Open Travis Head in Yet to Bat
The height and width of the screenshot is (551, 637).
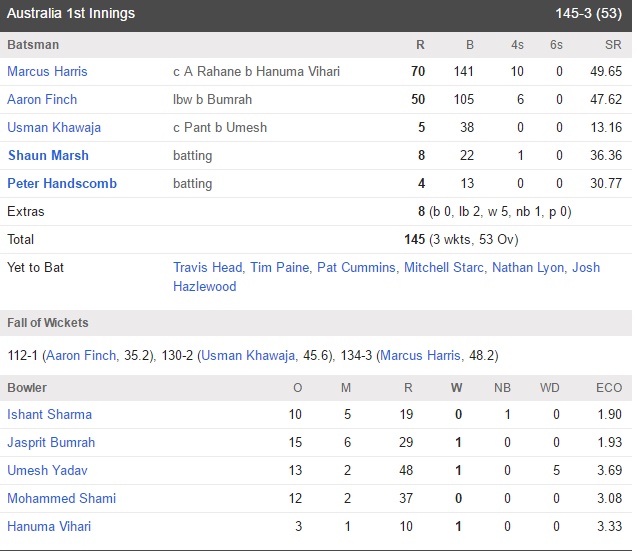pos(207,268)
